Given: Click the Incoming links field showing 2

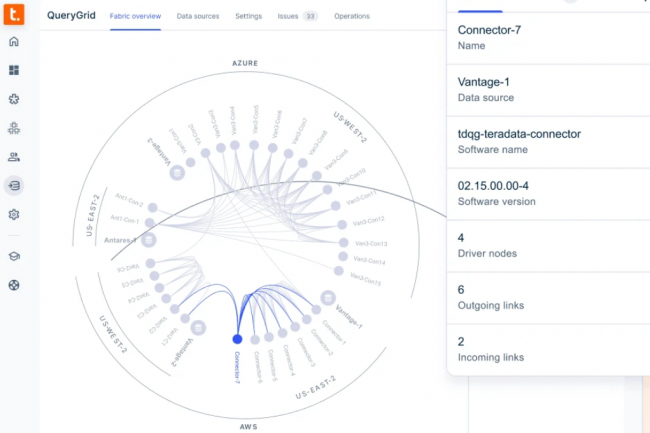Looking at the screenshot, I should pos(548,349).
